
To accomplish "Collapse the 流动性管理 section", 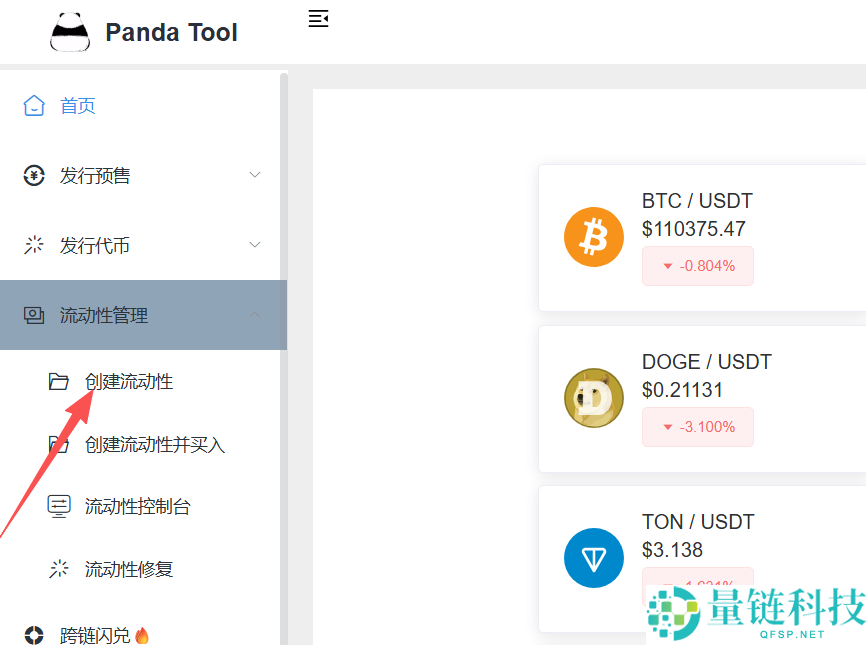I will pos(144,314).
